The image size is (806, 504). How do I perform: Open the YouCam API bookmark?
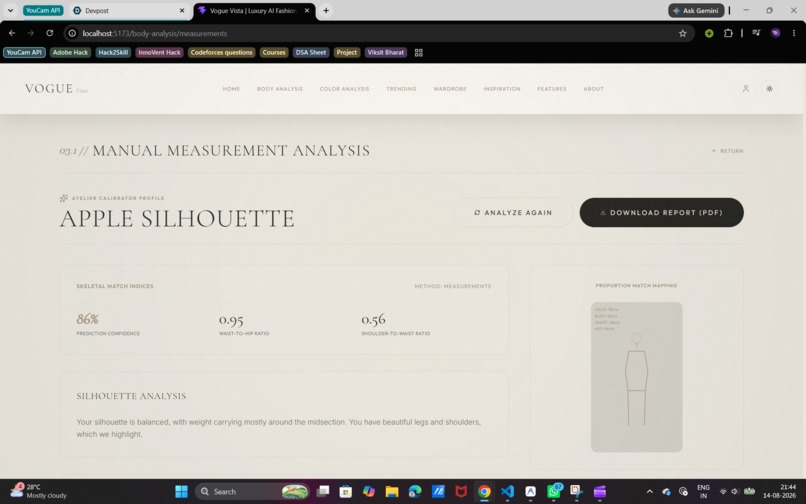click(x=24, y=52)
